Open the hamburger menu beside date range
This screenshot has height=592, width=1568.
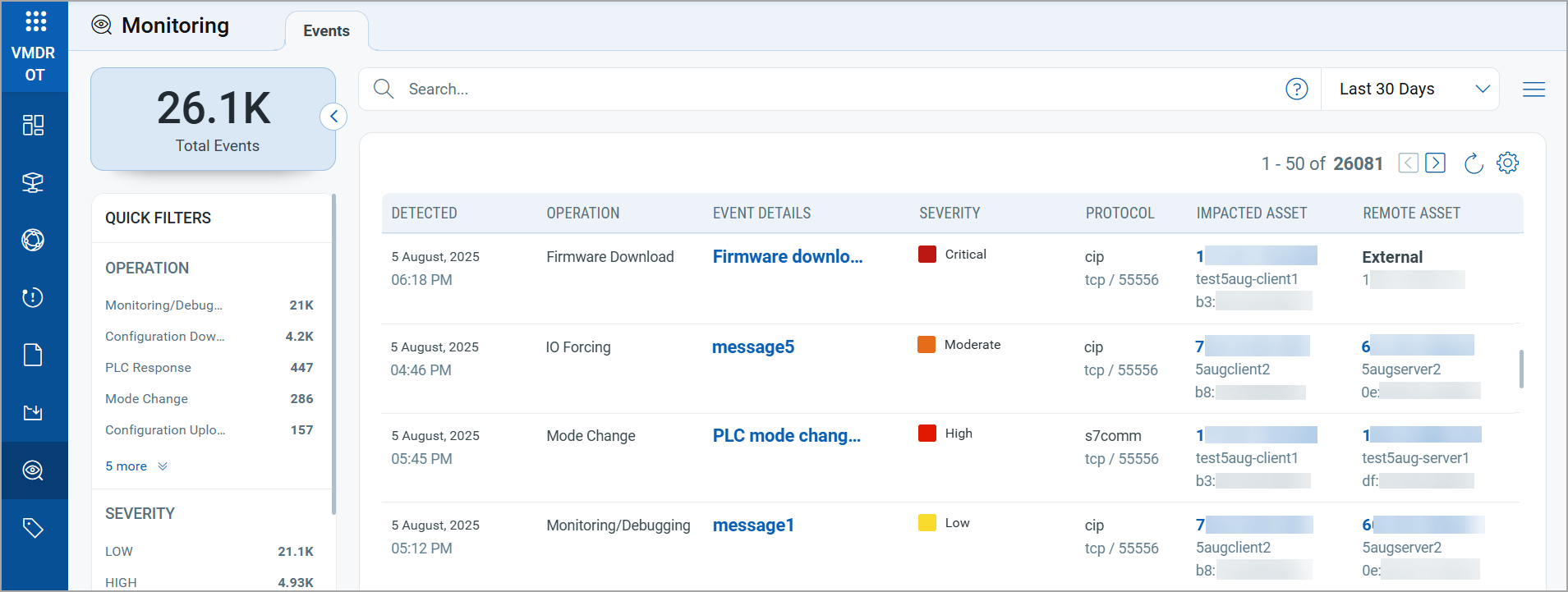1534,89
